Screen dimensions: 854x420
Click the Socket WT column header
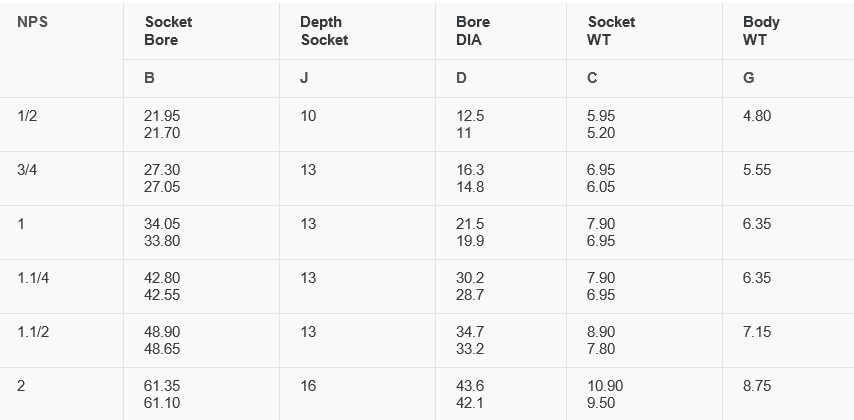(611, 31)
